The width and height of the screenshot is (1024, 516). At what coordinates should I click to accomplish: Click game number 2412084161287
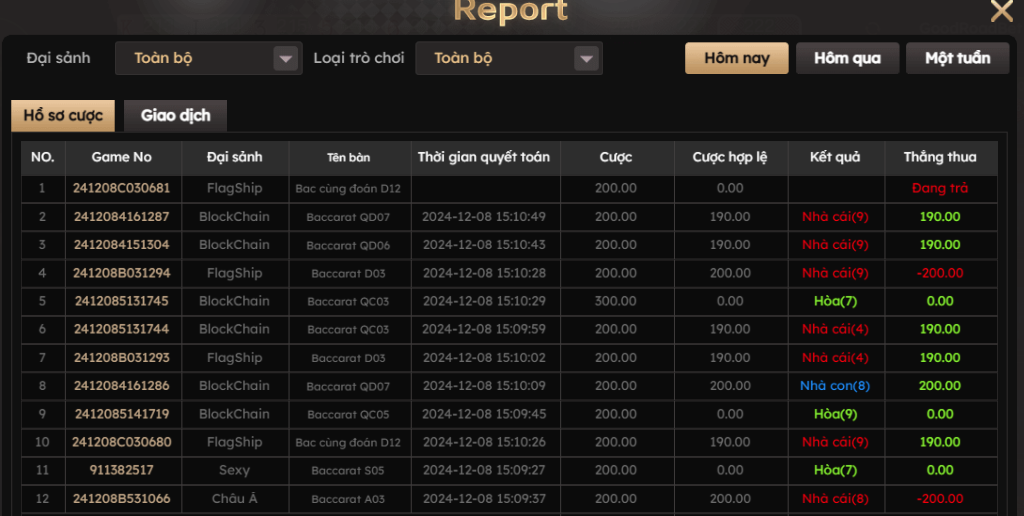click(x=122, y=217)
